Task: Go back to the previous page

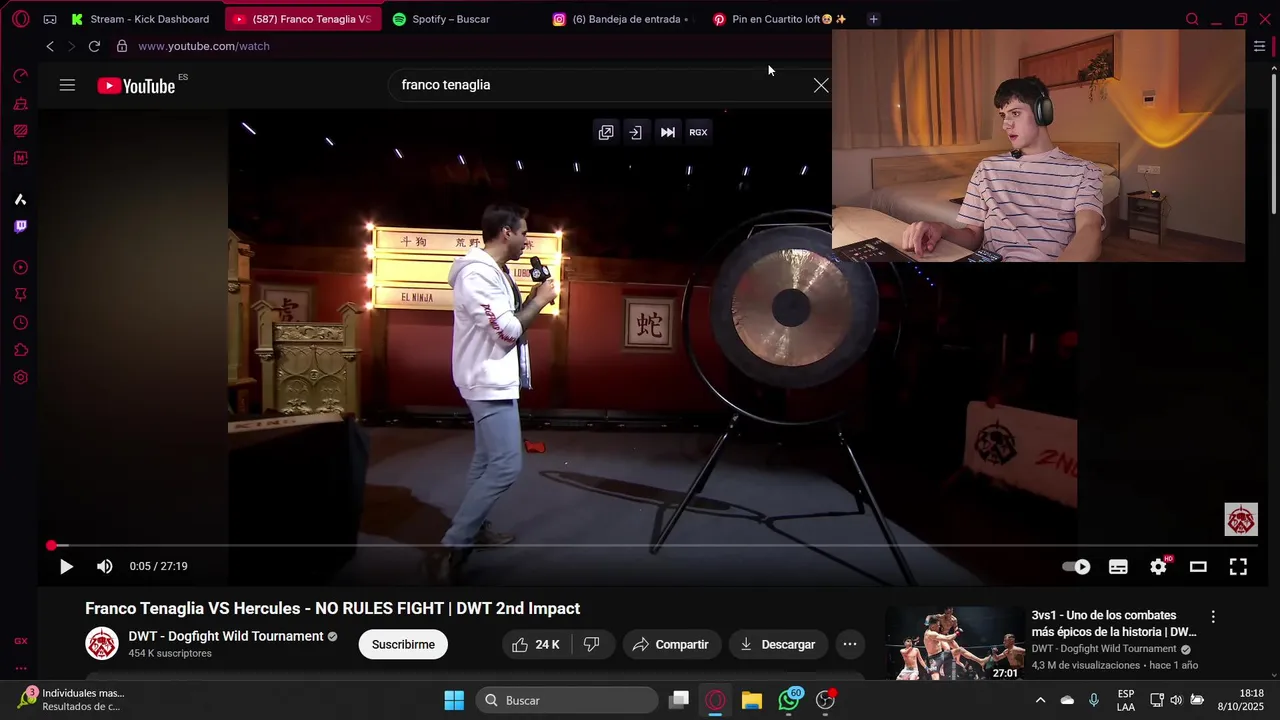Action: tap(50, 46)
